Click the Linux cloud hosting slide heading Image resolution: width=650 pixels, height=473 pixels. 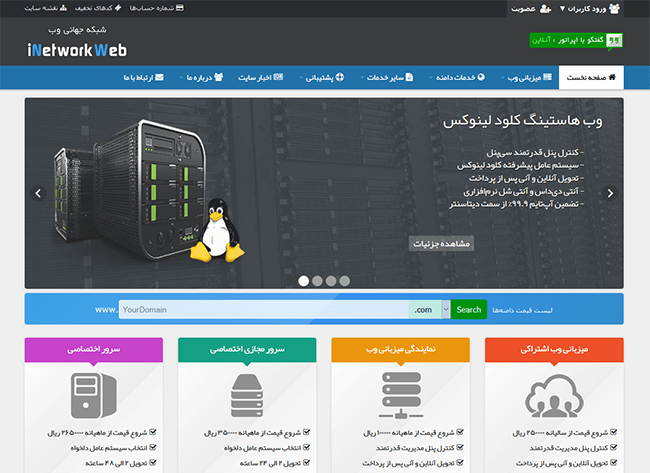tap(522, 121)
